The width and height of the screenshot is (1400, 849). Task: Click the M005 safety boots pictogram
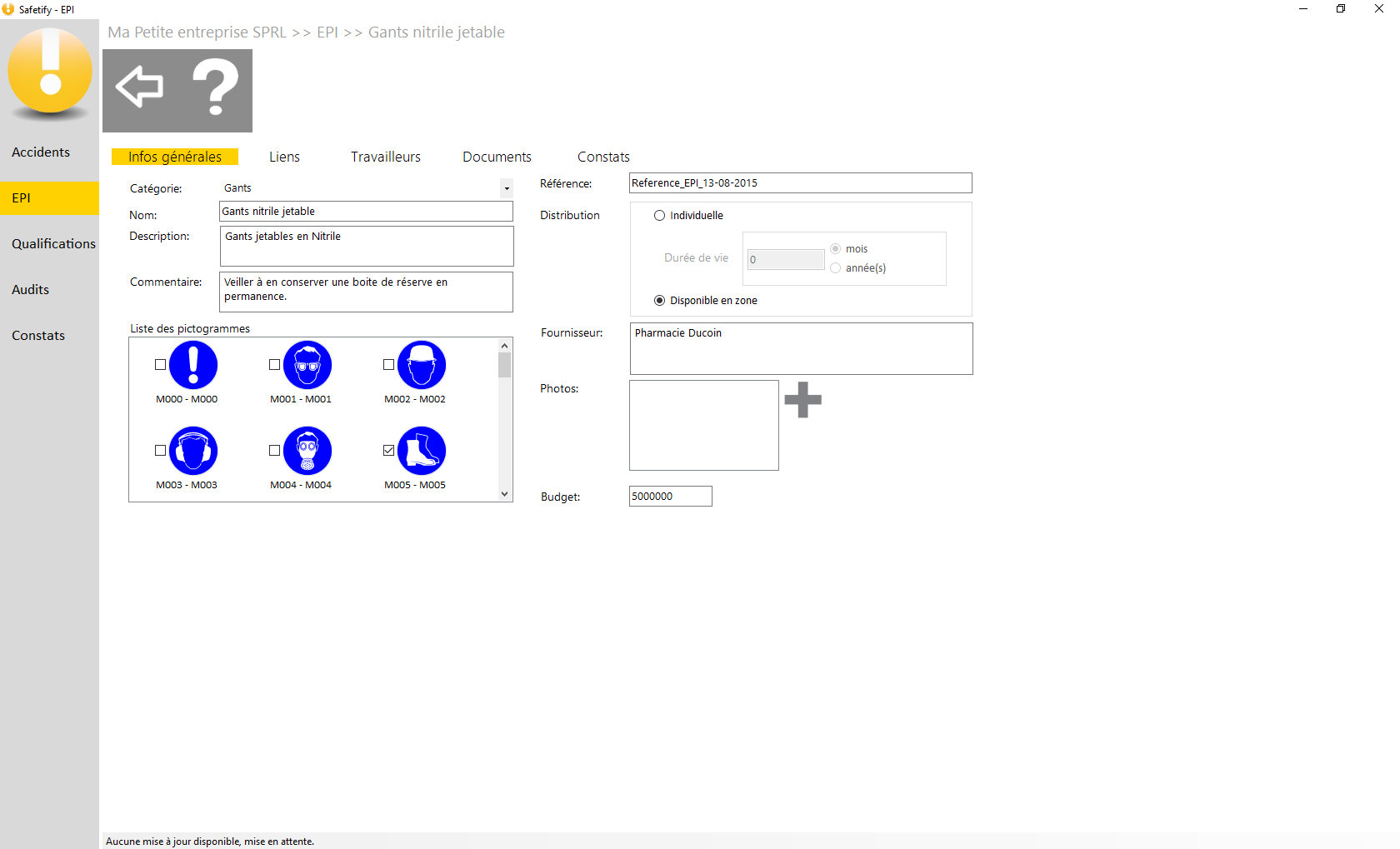422,451
